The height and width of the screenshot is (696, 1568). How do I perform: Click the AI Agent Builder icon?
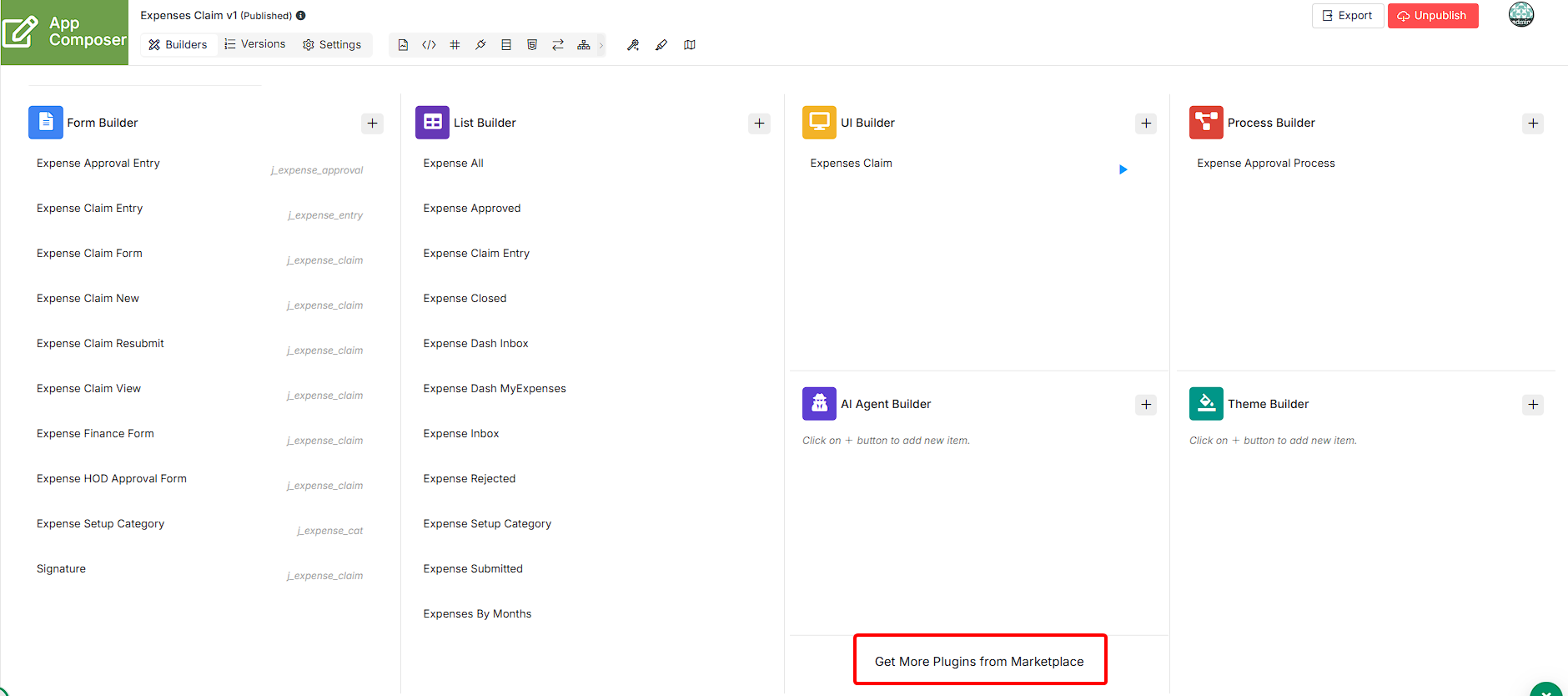tap(819, 404)
